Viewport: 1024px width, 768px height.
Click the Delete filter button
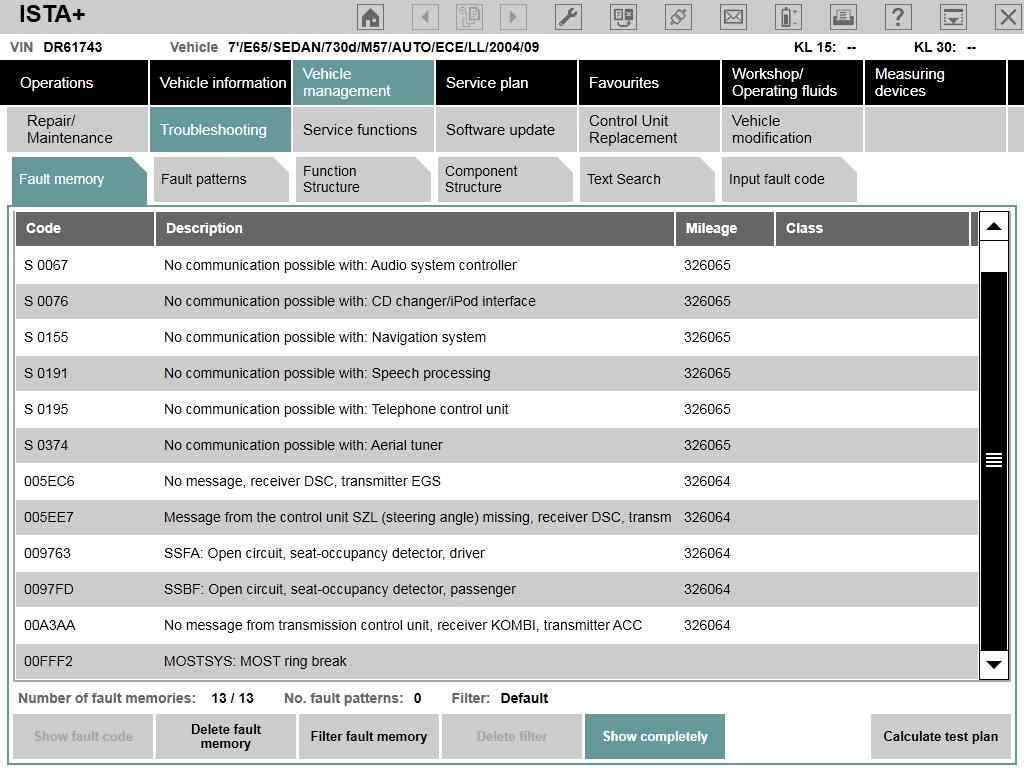pos(512,737)
